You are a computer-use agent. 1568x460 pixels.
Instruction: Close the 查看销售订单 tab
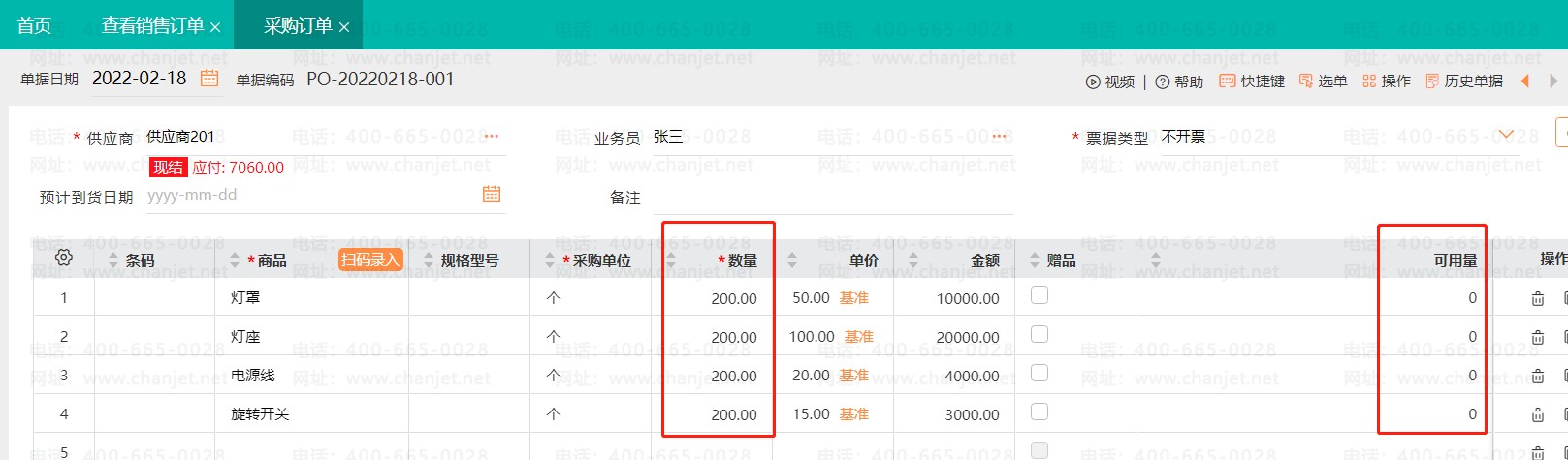coord(215,27)
